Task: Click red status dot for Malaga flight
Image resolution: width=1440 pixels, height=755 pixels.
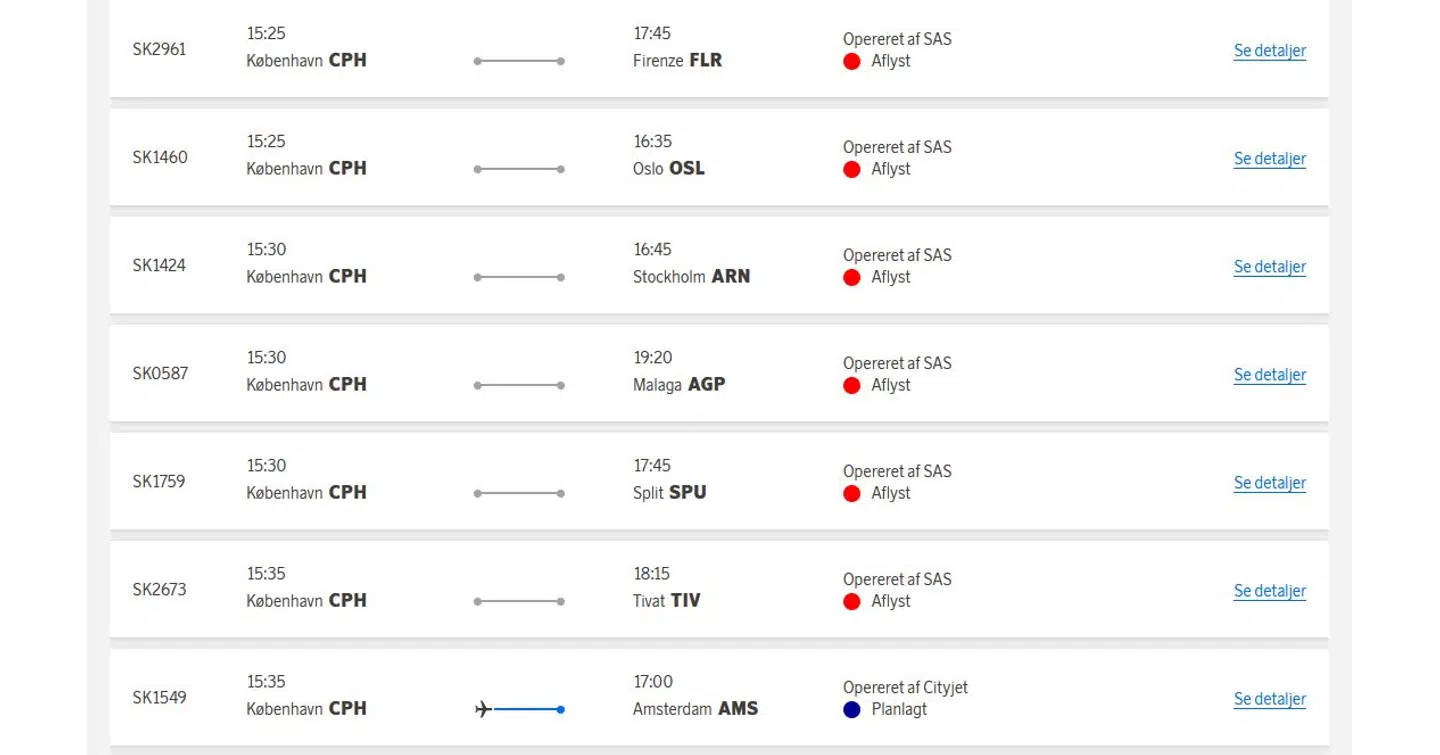Action: (852, 385)
